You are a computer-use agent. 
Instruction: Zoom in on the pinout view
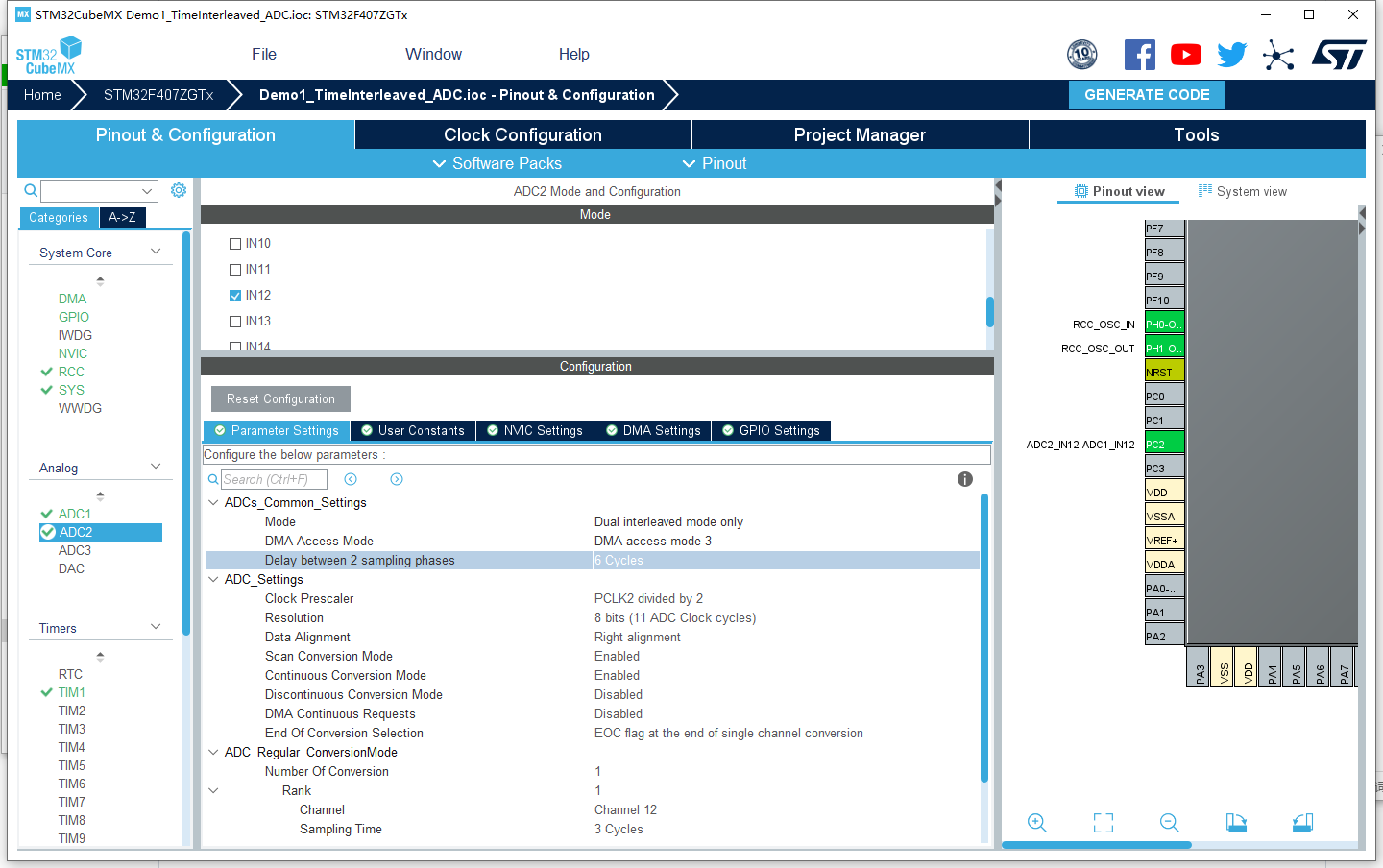(1037, 823)
